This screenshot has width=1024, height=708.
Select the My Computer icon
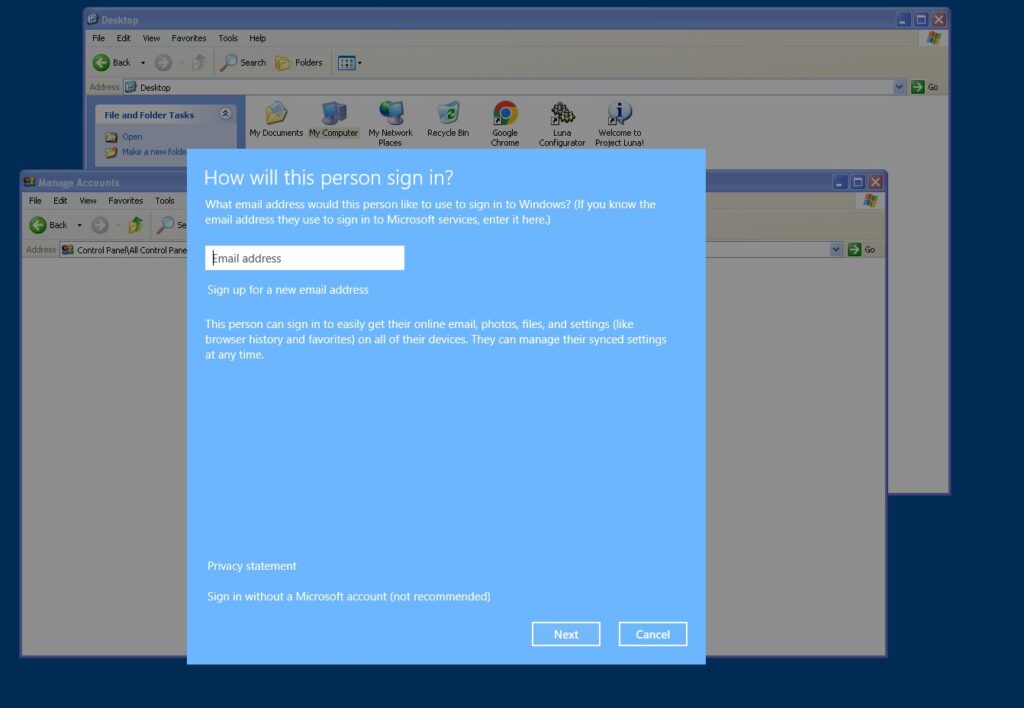pyautogui.click(x=333, y=114)
